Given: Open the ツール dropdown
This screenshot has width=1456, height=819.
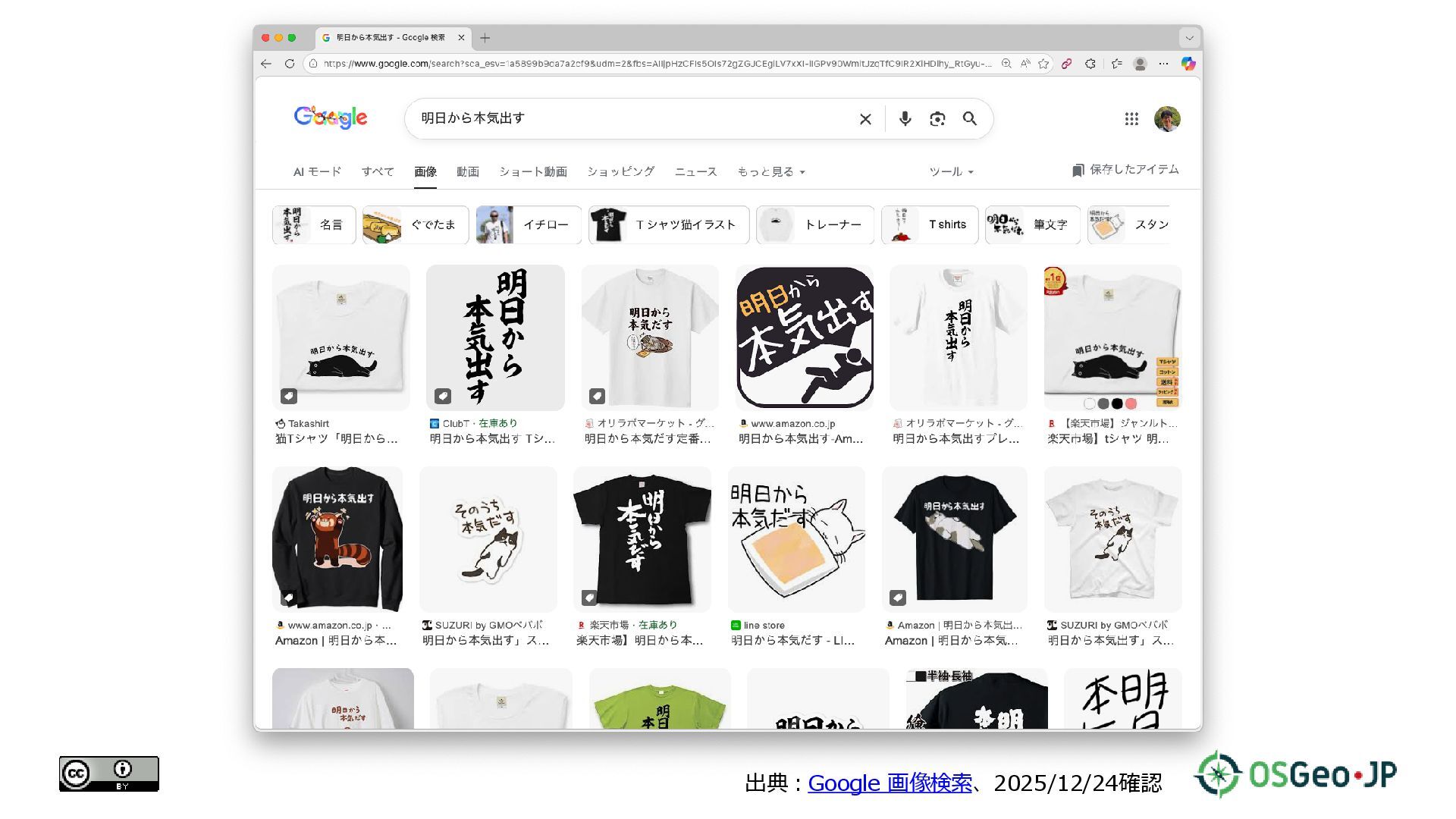Looking at the screenshot, I should [x=951, y=172].
